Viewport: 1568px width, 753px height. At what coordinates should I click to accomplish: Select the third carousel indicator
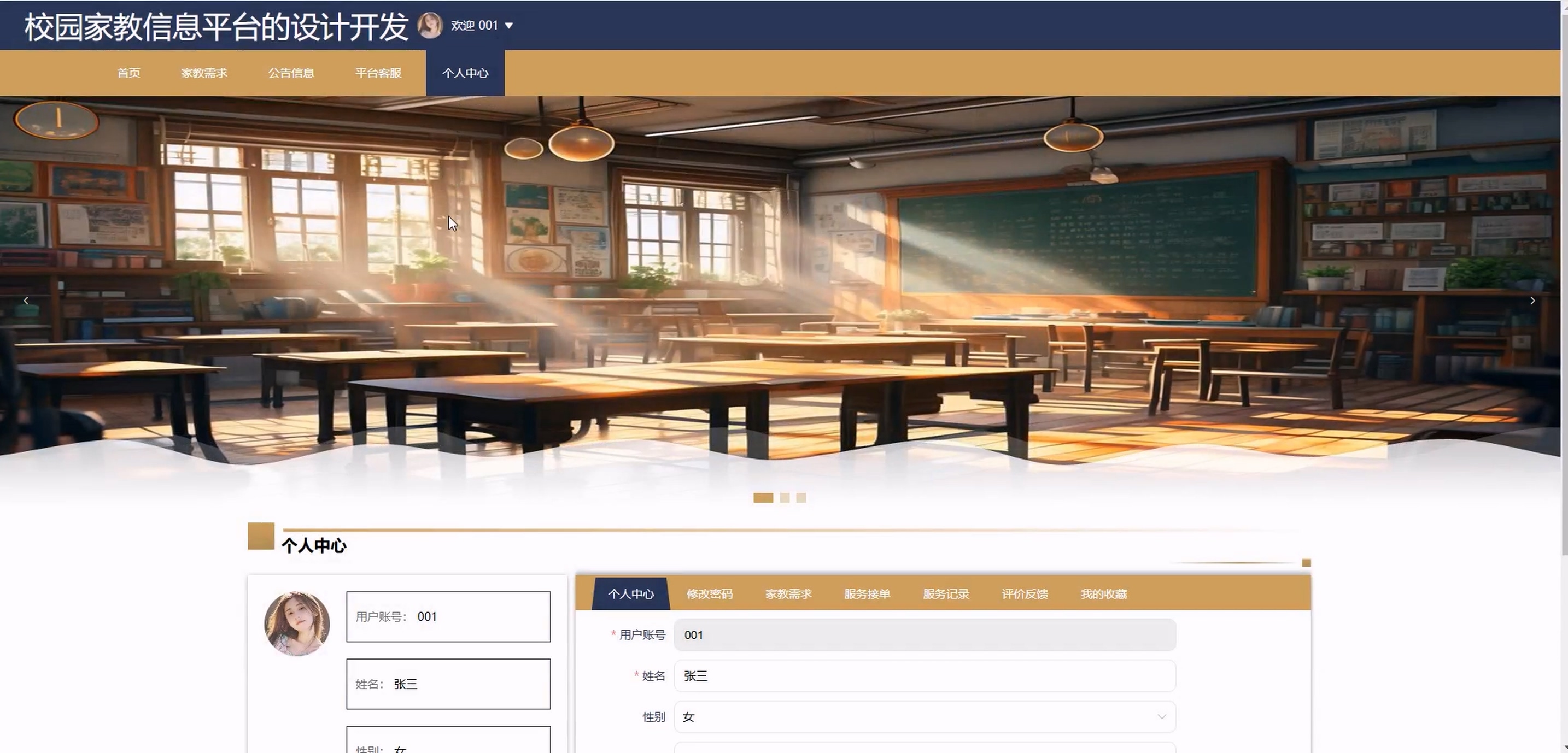[x=801, y=498]
